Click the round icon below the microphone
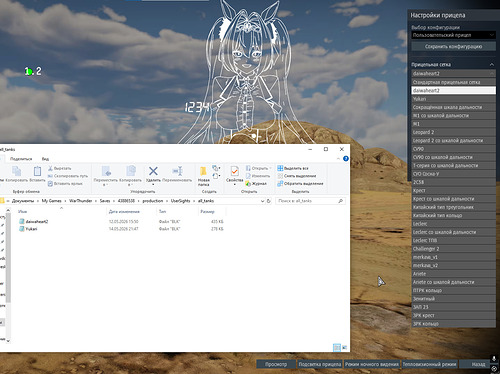Viewport: 500px width, 374px height. (x=494, y=368)
